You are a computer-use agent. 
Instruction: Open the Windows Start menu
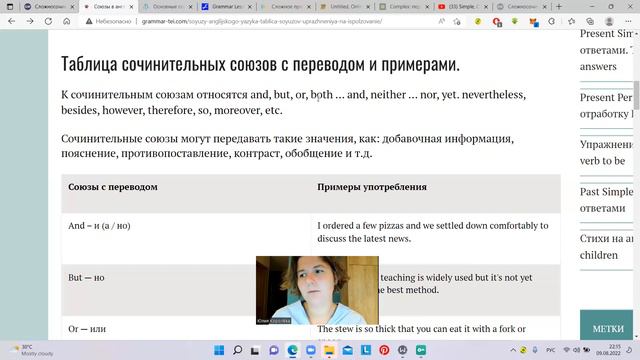coord(219,350)
